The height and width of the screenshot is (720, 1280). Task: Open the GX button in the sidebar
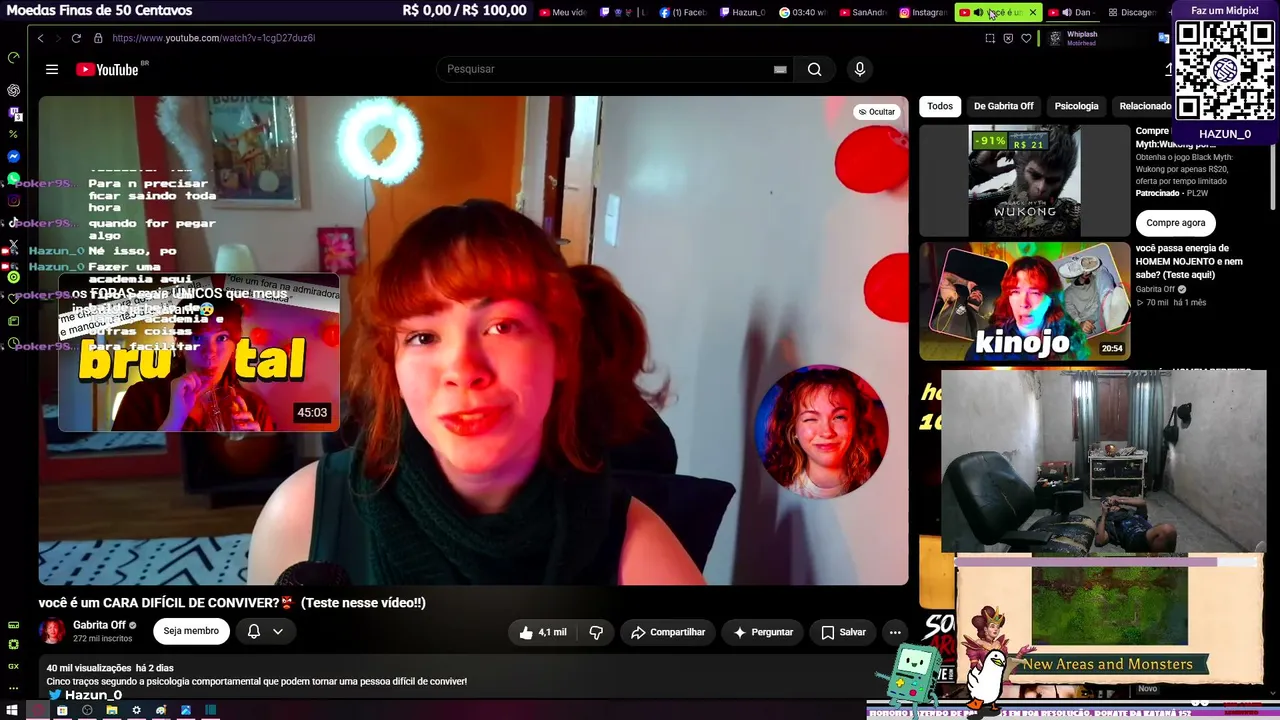pyautogui.click(x=13, y=666)
